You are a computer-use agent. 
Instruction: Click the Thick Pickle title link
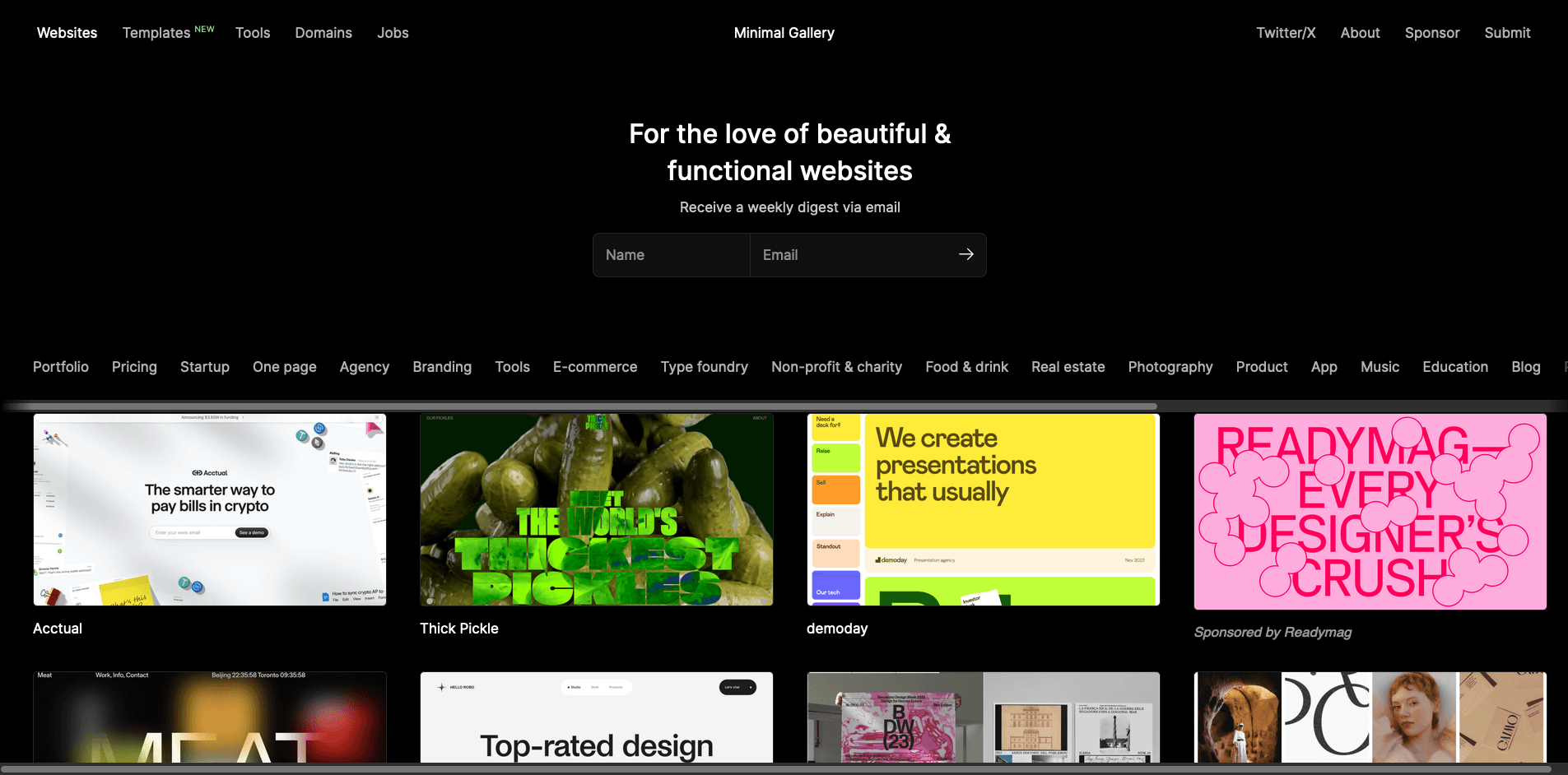tap(459, 629)
